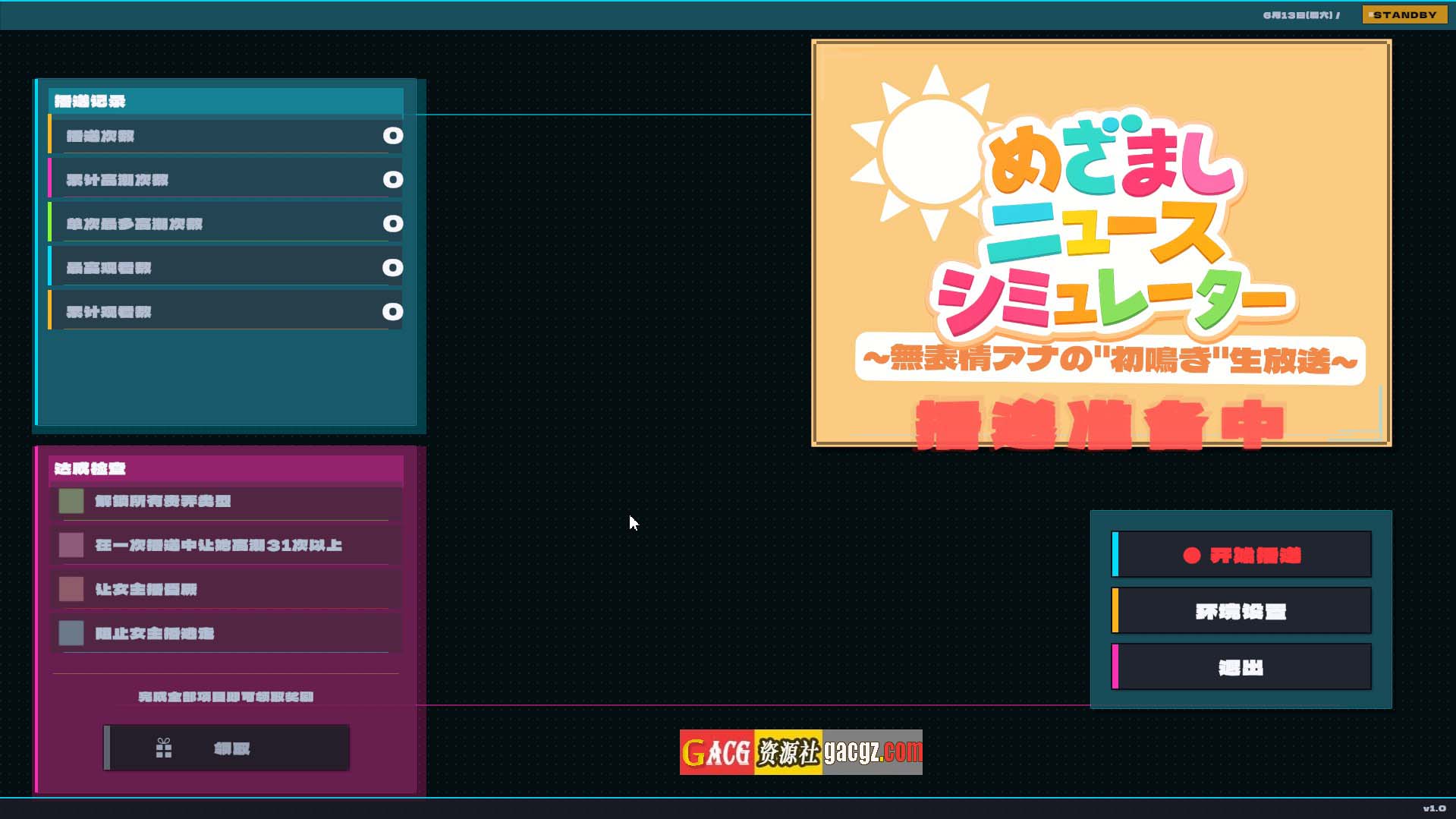Toggle checkbox for 让女主播…服
The height and width of the screenshot is (819, 1456).
(71, 589)
